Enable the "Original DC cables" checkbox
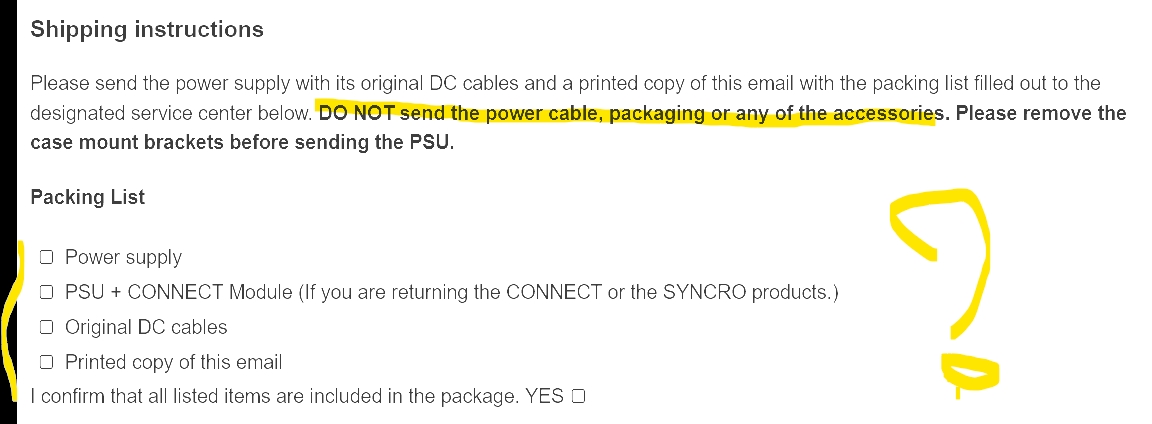The width and height of the screenshot is (1152, 424). 46,328
